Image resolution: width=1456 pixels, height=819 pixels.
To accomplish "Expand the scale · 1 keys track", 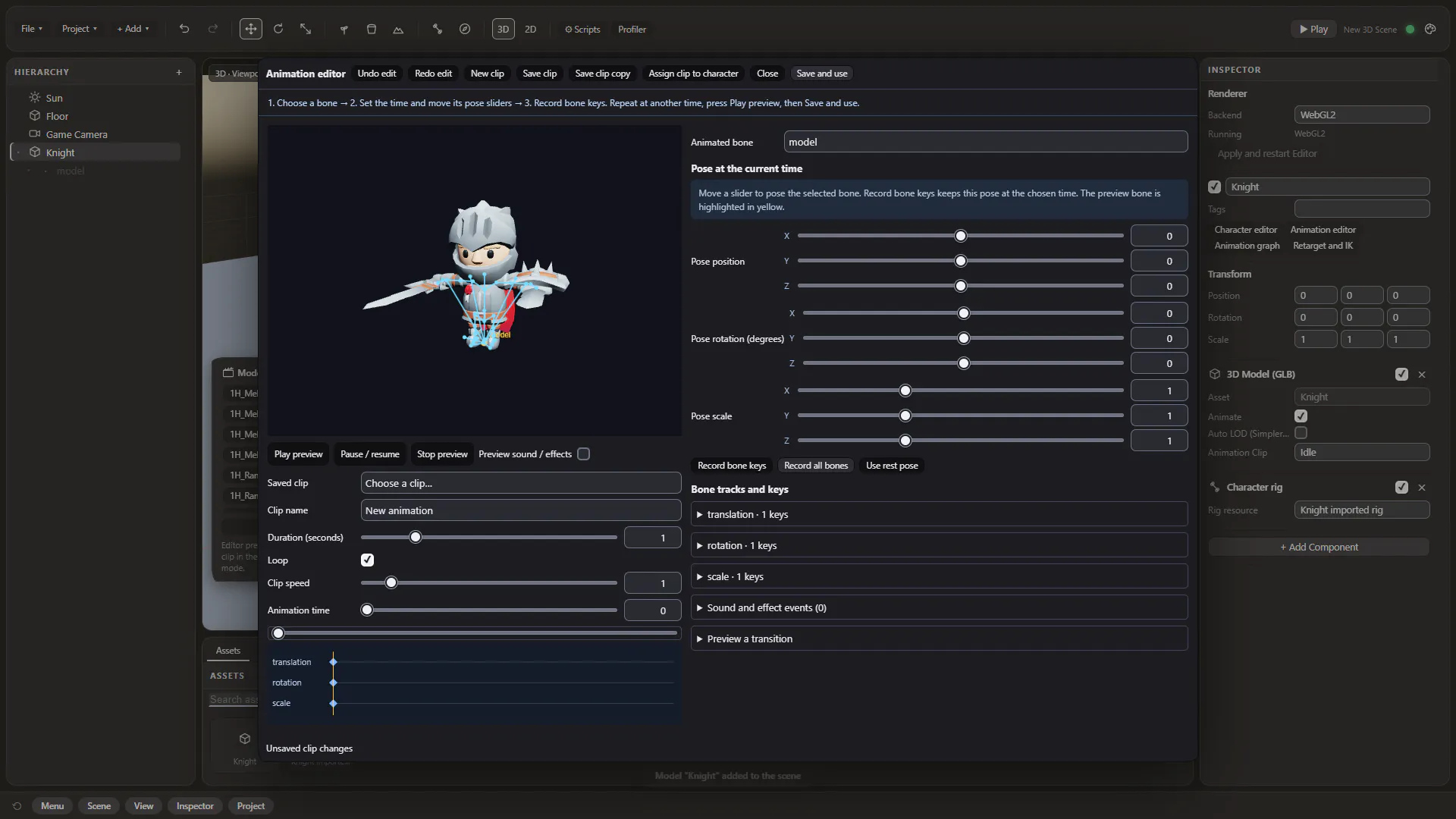I will (939, 576).
